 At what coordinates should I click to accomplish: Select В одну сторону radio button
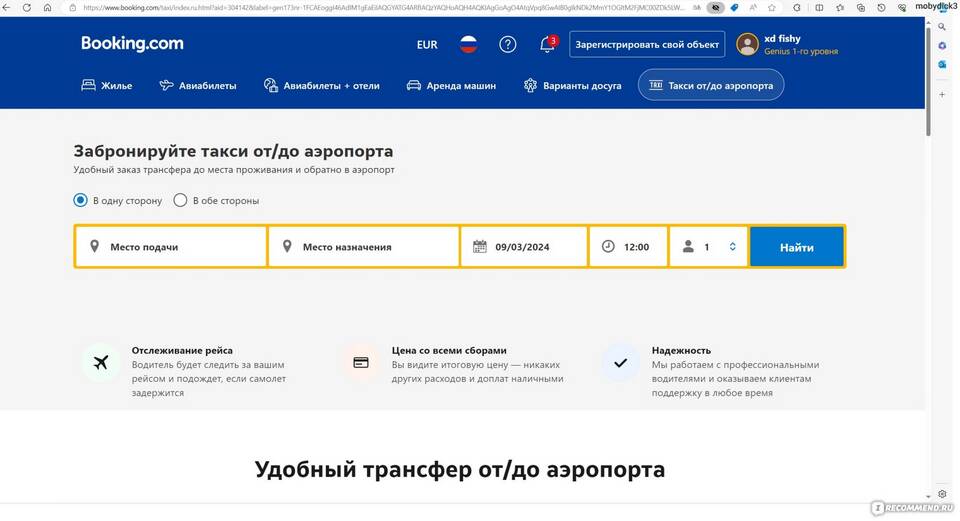point(80,200)
